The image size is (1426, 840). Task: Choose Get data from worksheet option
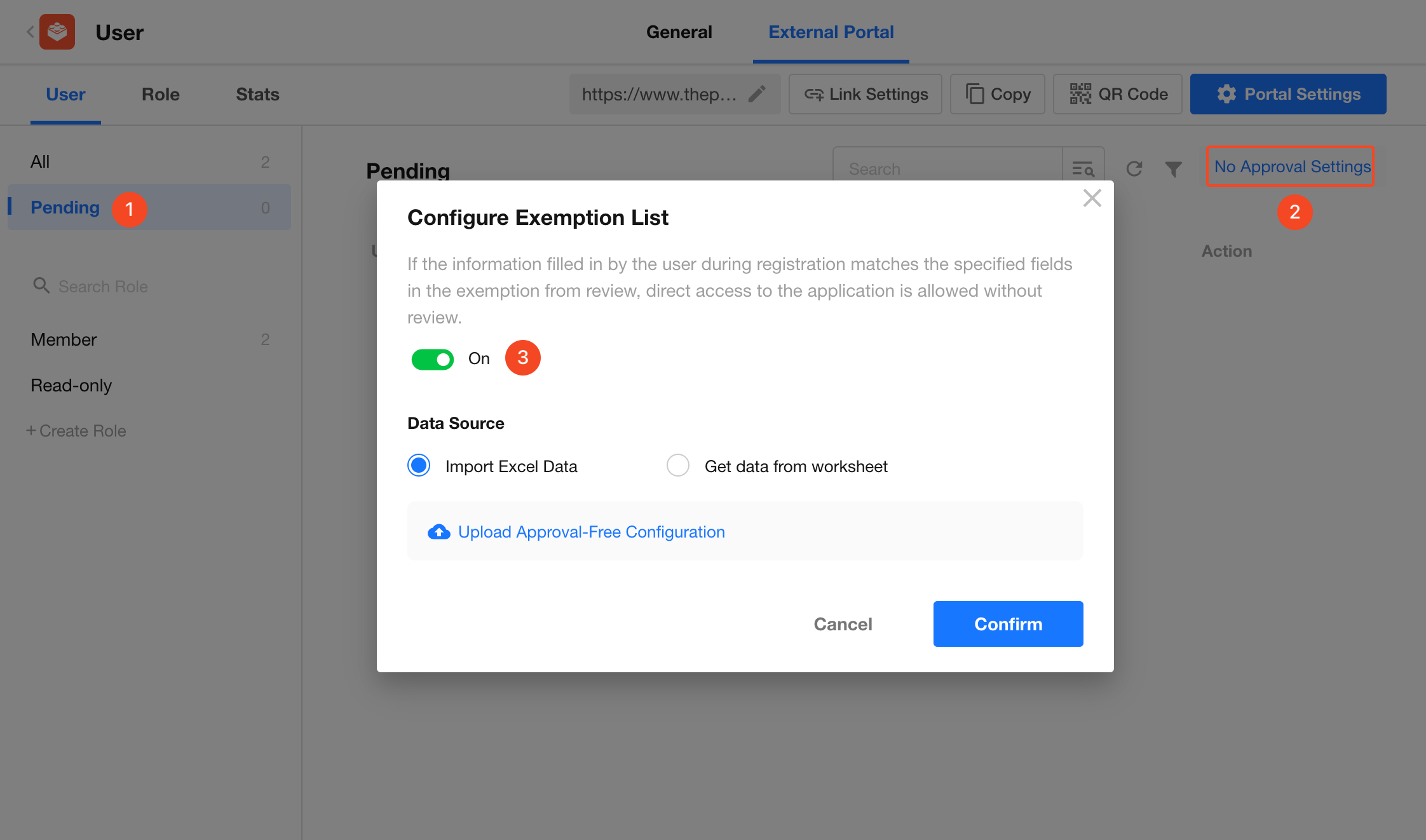678,466
